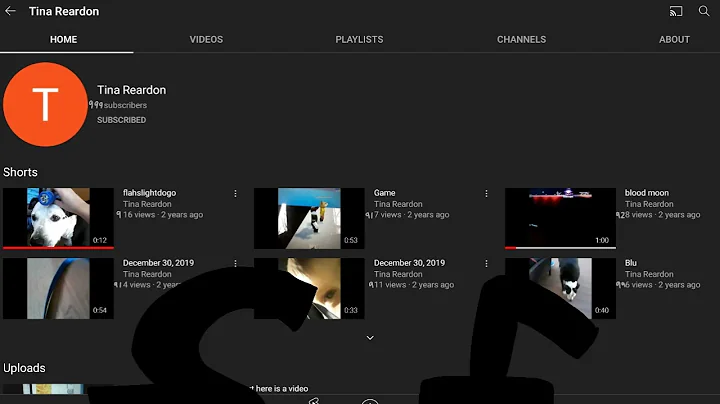Viewport: 720px width, 404px height.
Task: Go back using the arrow icon
Action: (x=10, y=11)
